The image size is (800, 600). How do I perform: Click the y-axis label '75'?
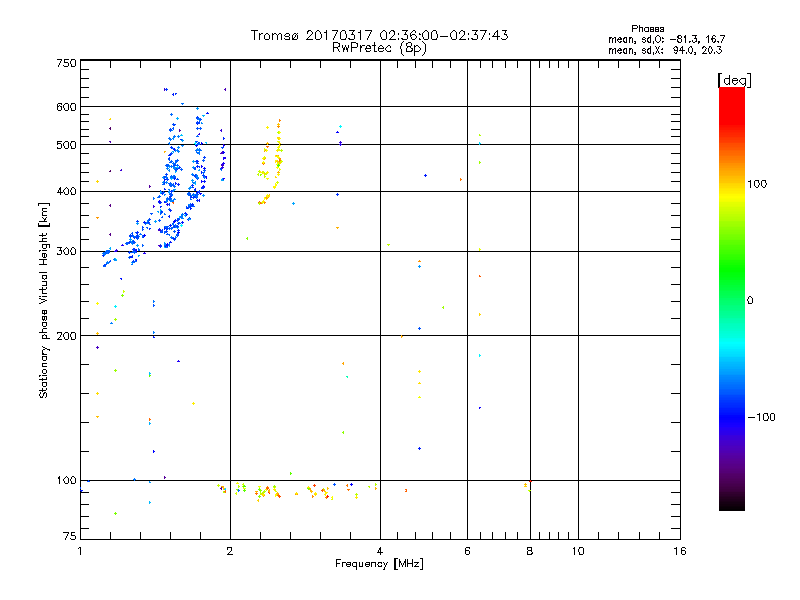point(70,536)
